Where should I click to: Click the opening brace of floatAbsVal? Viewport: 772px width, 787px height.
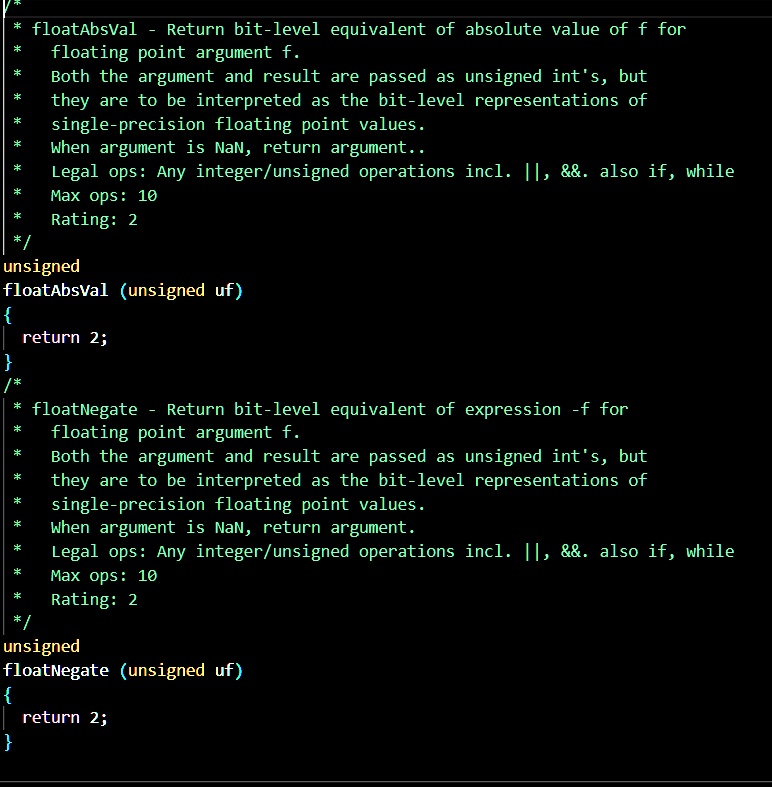(x=8, y=314)
